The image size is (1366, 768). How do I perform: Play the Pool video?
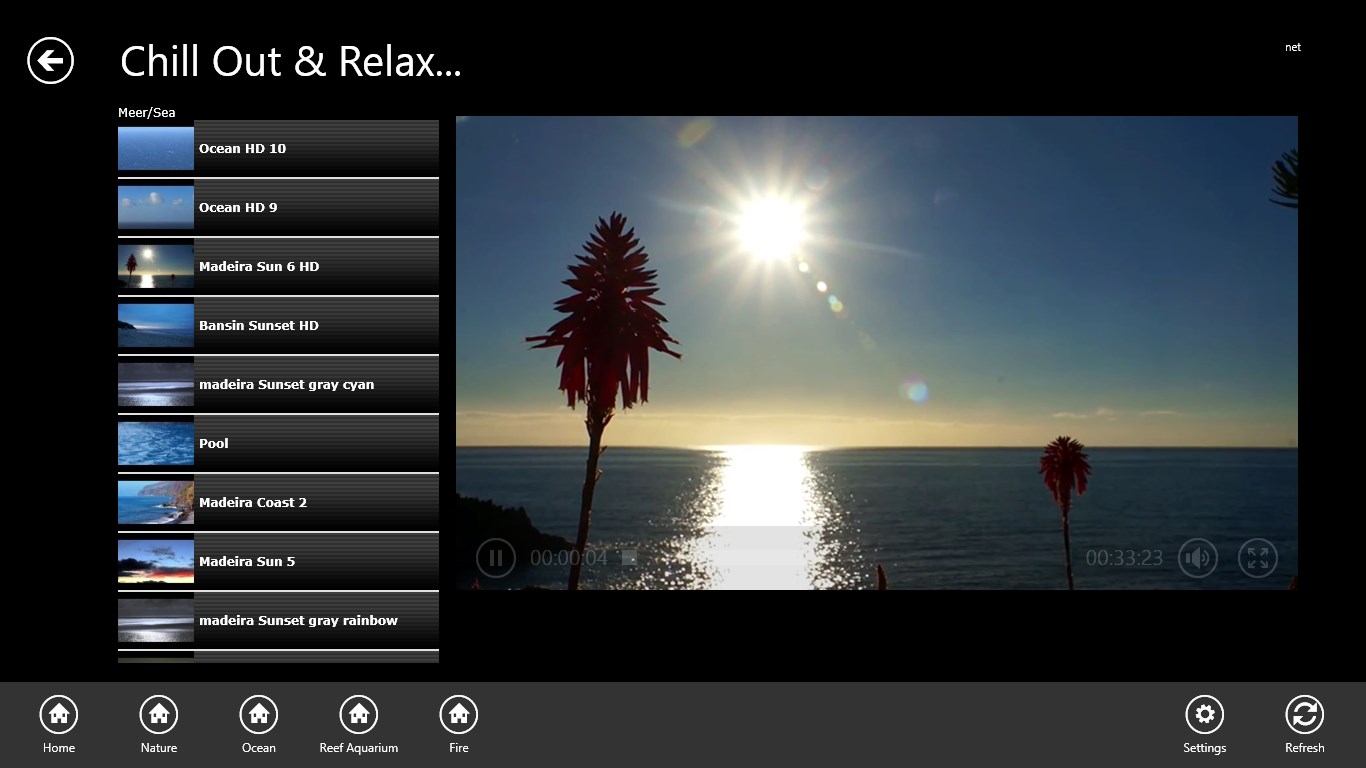click(x=278, y=444)
